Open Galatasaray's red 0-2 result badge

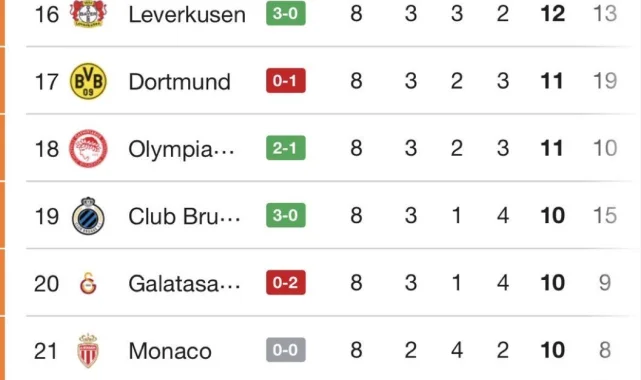(x=286, y=282)
